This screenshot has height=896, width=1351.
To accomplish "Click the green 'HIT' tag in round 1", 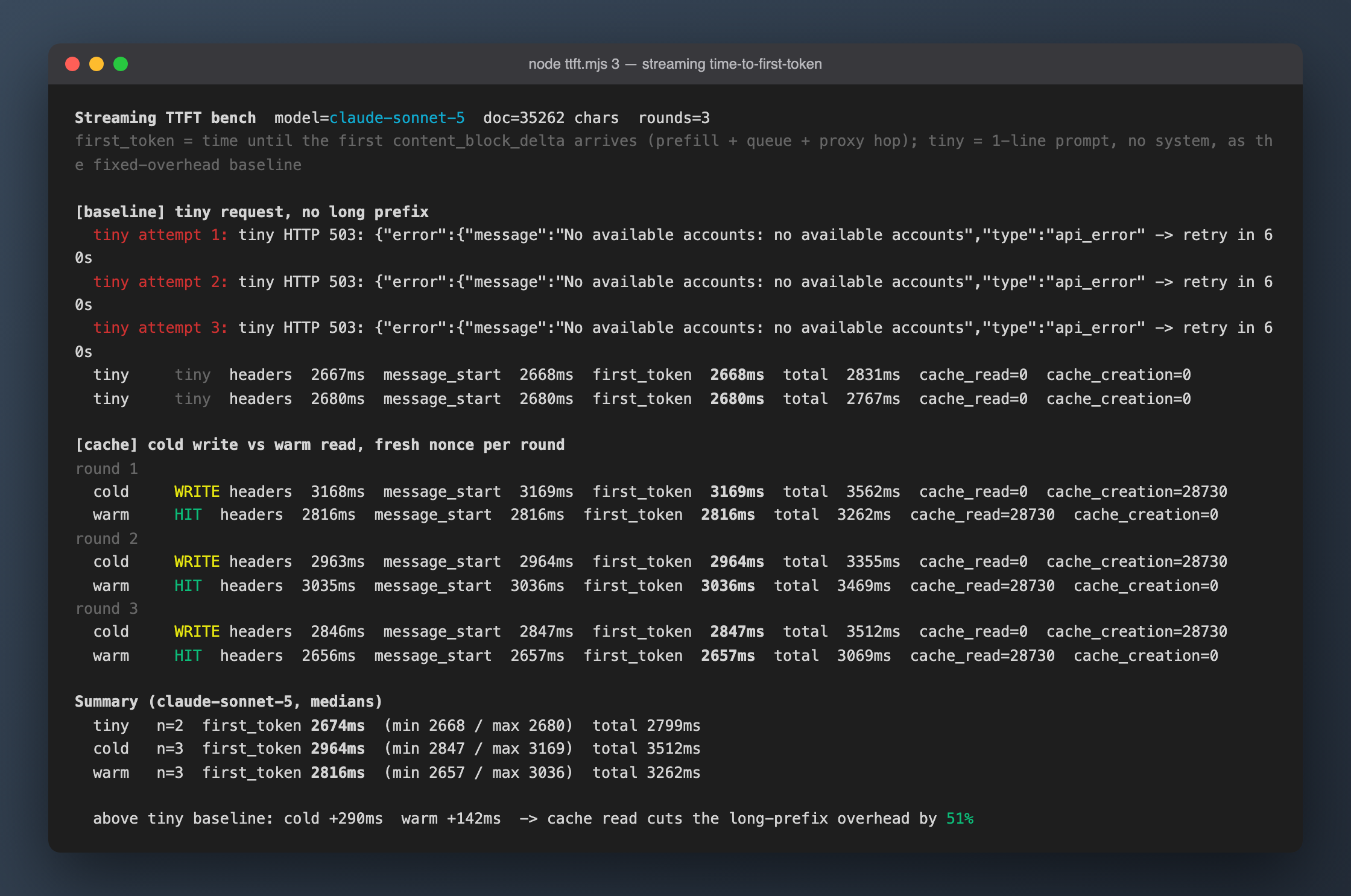I will coord(188,514).
